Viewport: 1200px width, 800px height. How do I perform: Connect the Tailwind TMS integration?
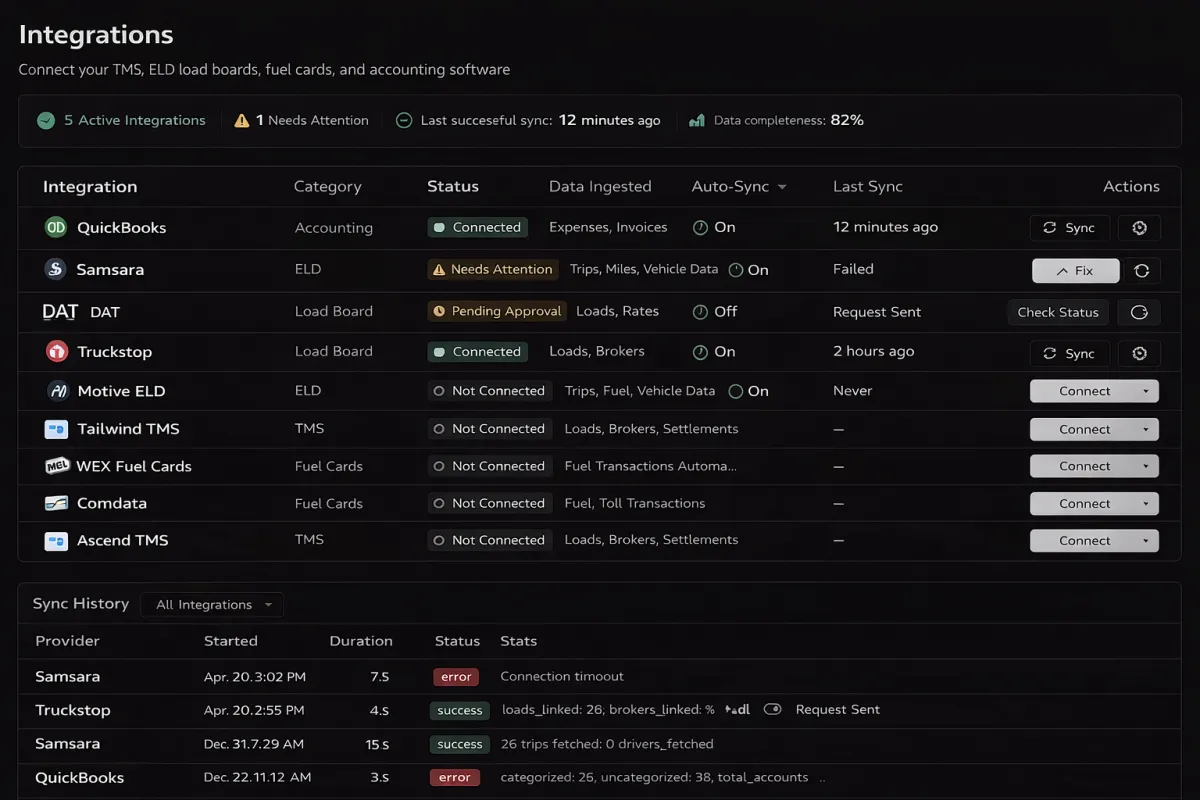click(x=1085, y=429)
